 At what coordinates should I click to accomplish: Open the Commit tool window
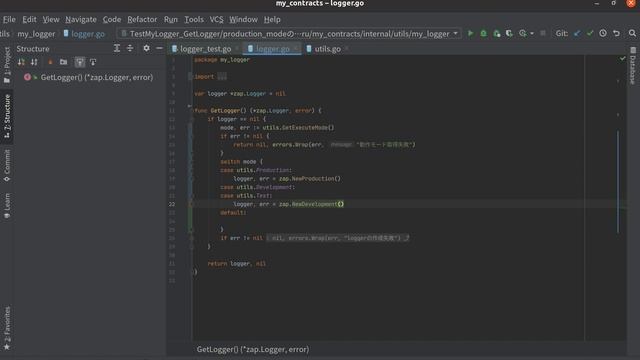click(7, 165)
